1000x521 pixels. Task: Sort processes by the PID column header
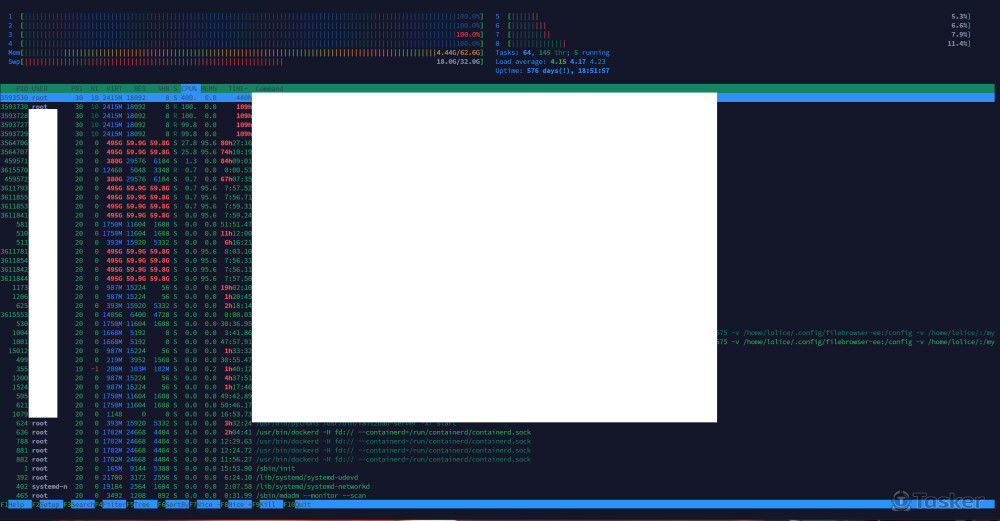point(20,88)
